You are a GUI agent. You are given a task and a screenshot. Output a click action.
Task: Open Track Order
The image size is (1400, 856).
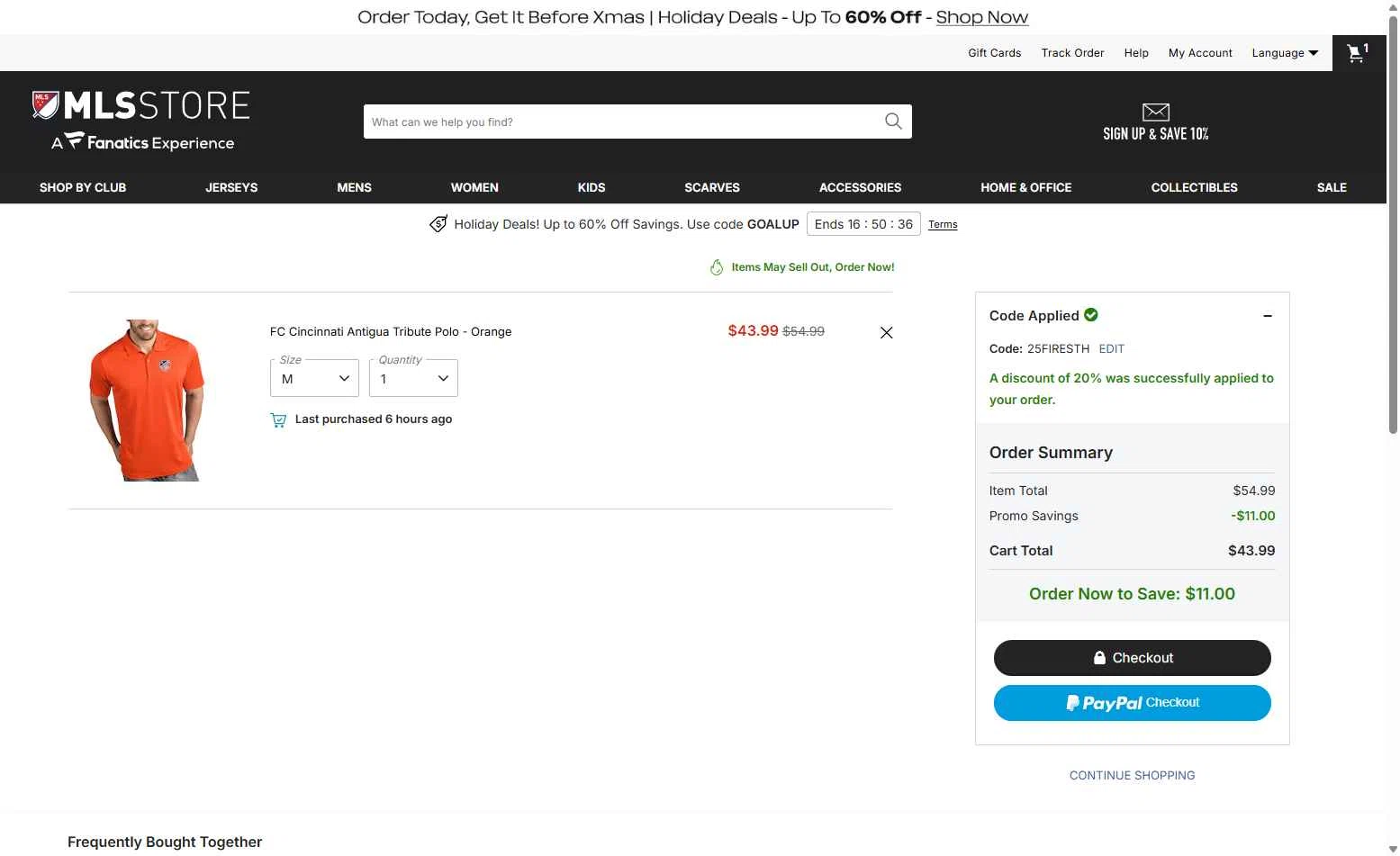[x=1072, y=53]
